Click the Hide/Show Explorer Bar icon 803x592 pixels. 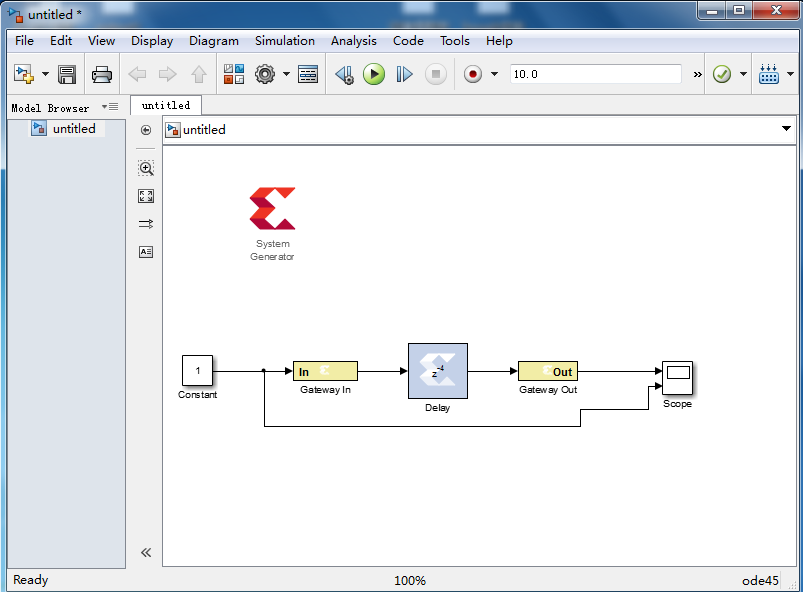pos(146,130)
